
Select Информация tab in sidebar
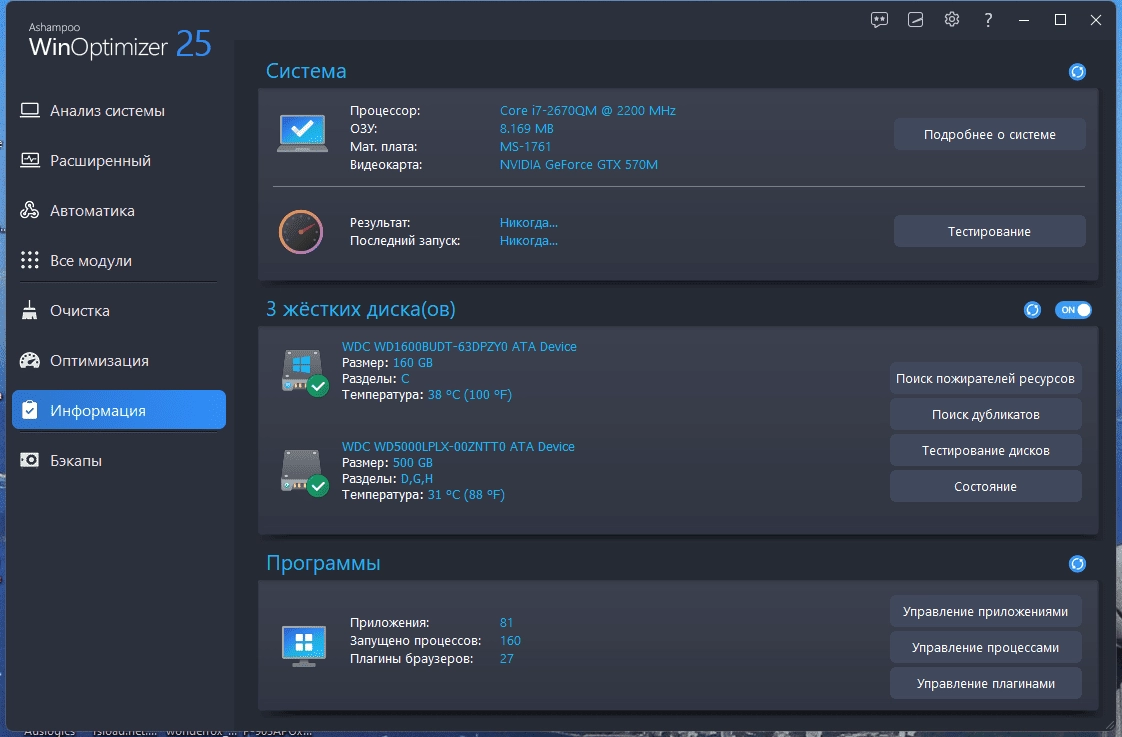tap(119, 410)
